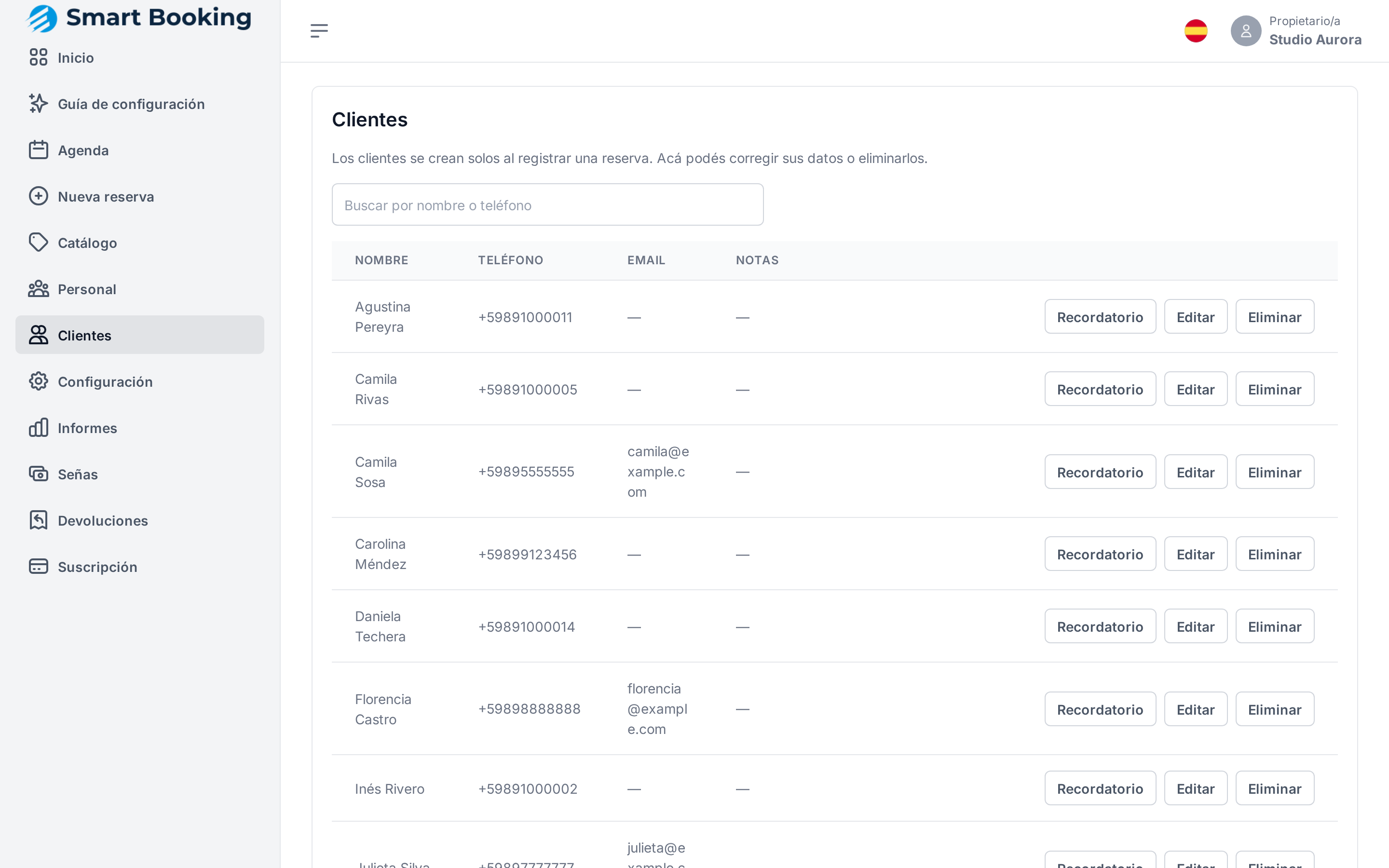Click the Devoluciones refund icon

pyautogui.click(x=39, y=520)
